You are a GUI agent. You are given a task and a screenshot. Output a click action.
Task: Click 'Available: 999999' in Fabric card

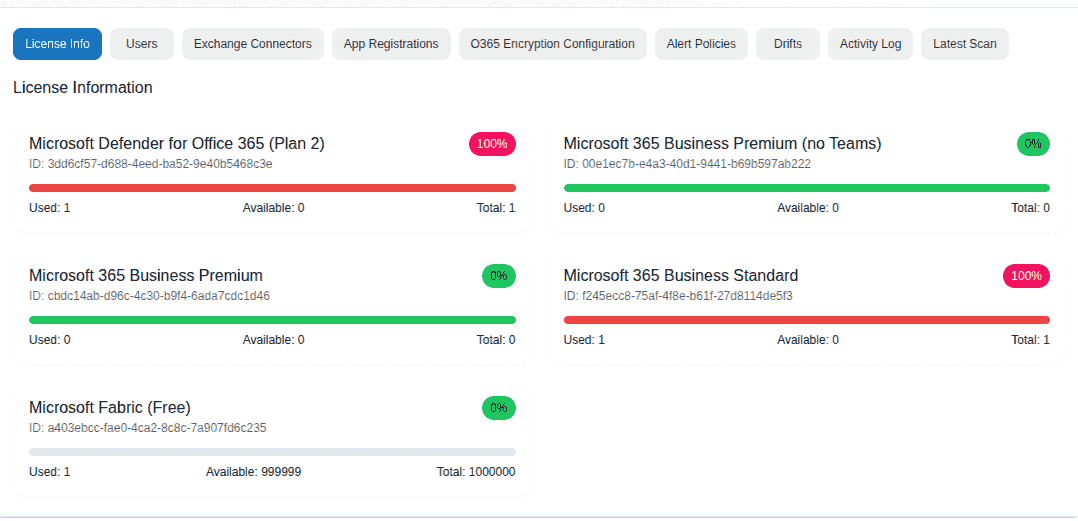point(254,472)
